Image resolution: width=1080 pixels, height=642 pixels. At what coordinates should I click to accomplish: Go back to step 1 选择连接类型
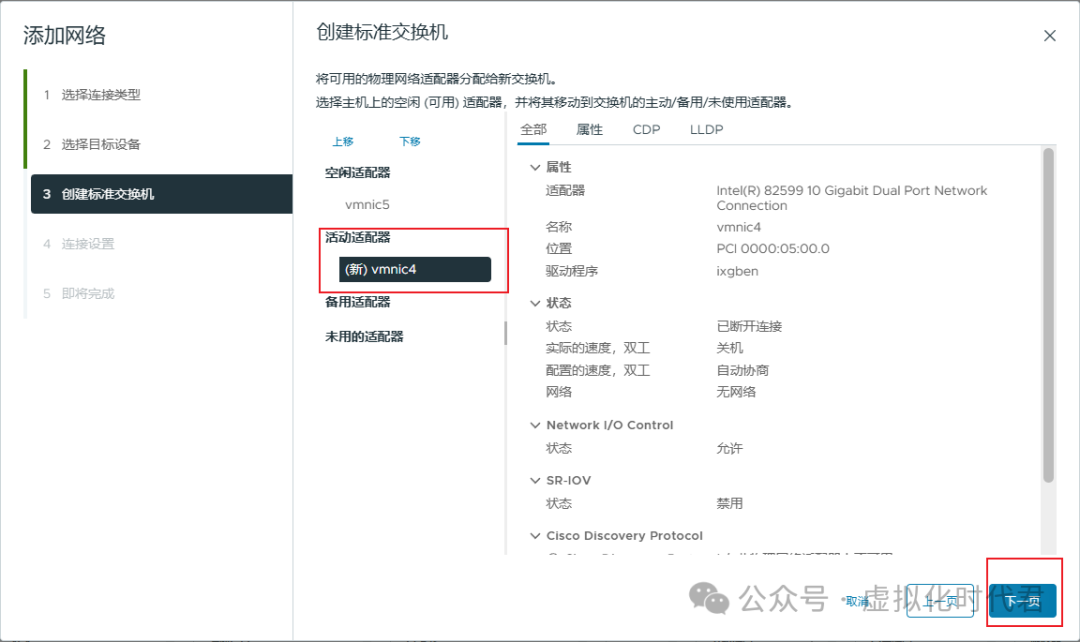coord(101,94)
